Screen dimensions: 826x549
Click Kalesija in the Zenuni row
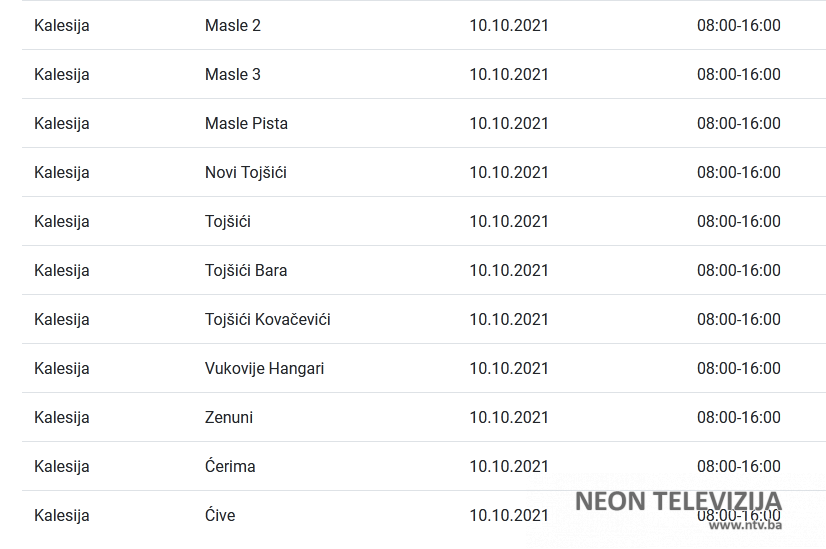tap(62, 417)
